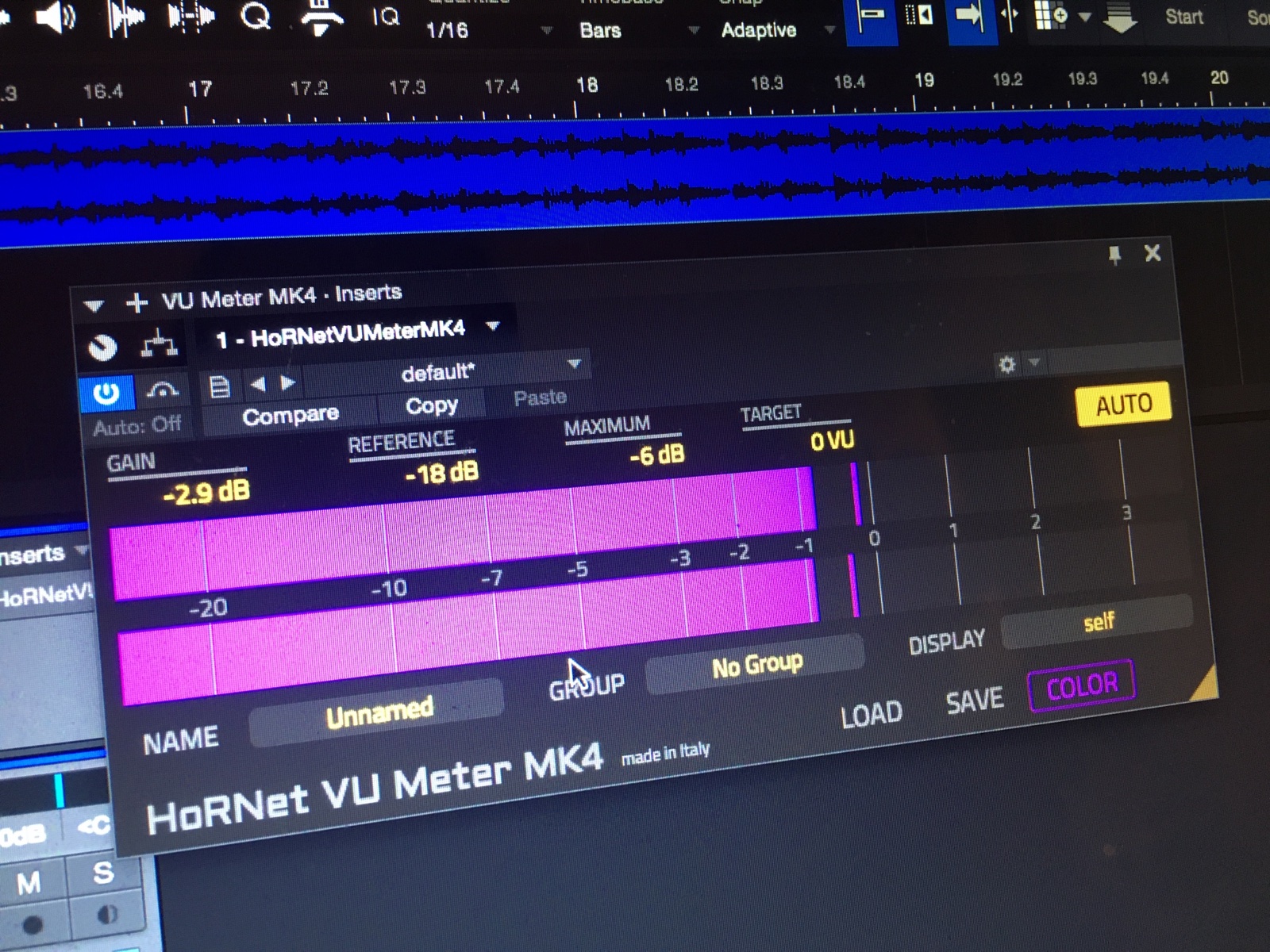Click the self display selector

[x=1098, y=622]
